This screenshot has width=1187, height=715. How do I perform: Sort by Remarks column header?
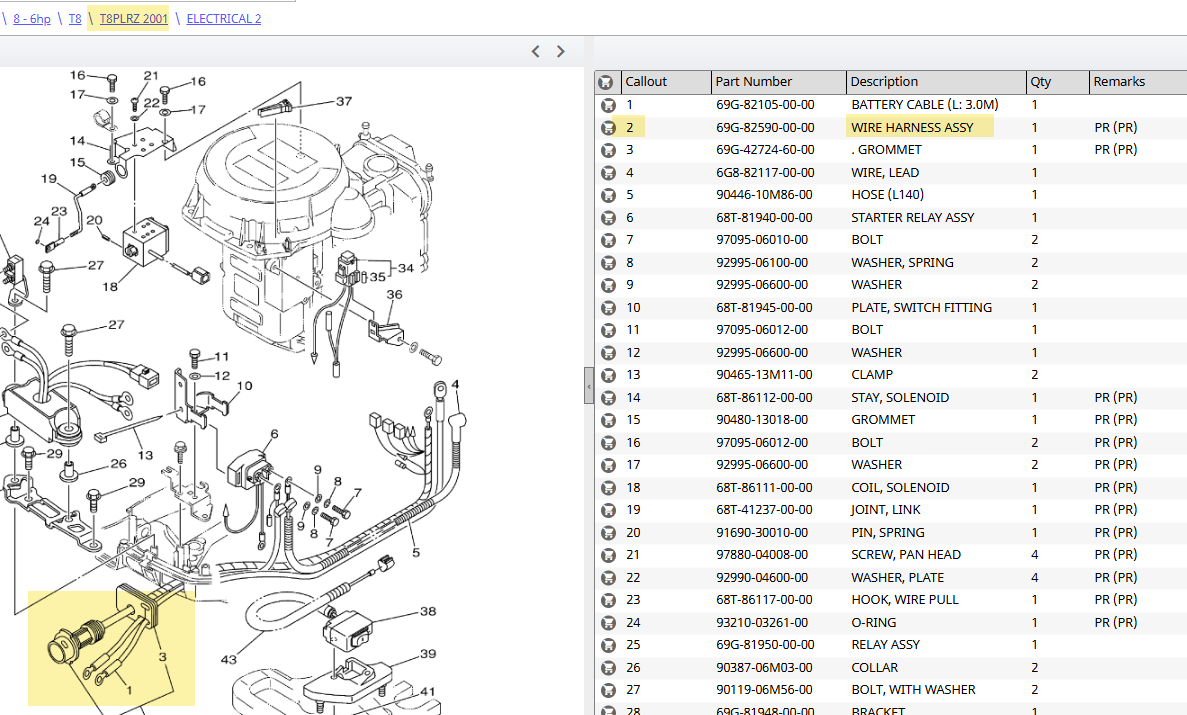pyautogui.click(x=1138, y=82)
